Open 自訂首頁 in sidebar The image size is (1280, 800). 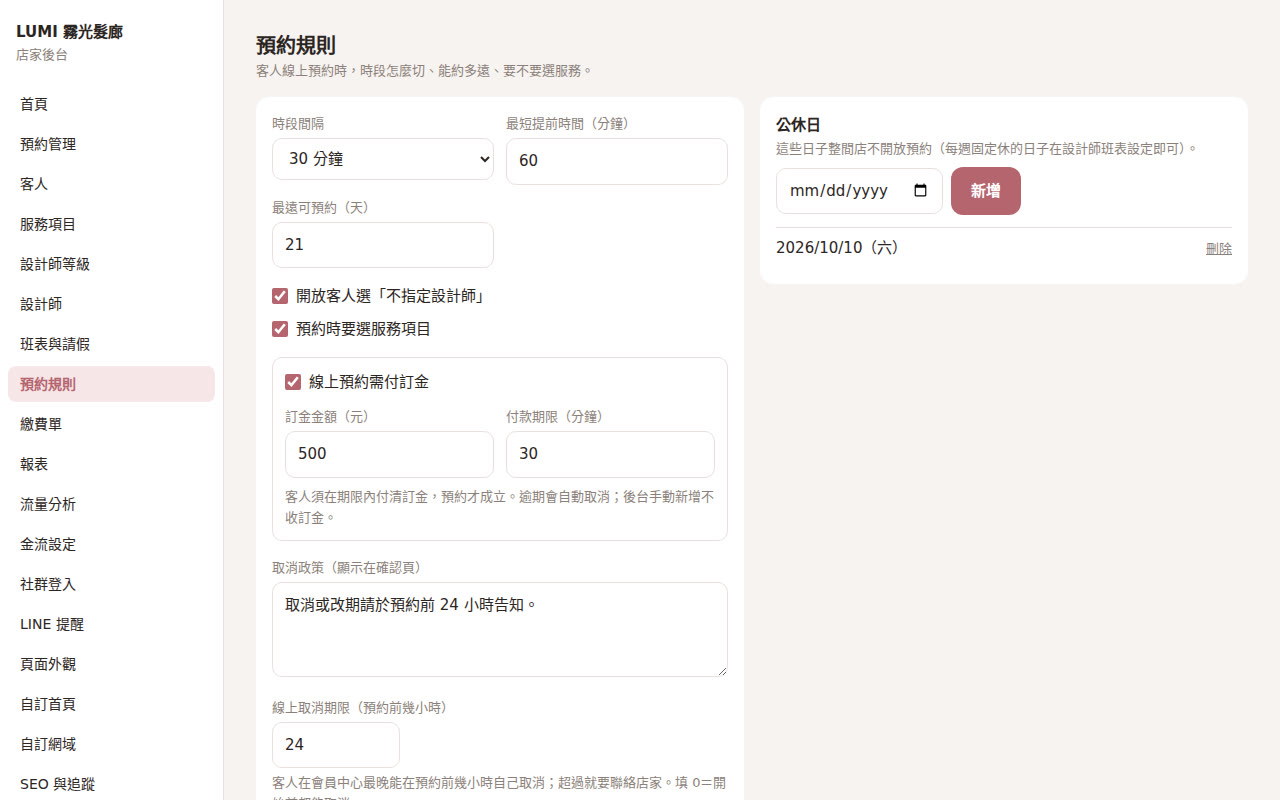(x=111, y=704)
